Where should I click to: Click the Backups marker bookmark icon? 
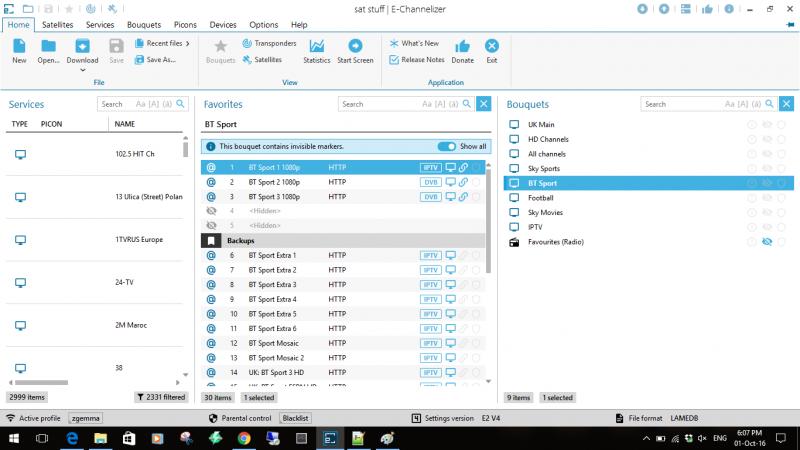click(211, 240)
